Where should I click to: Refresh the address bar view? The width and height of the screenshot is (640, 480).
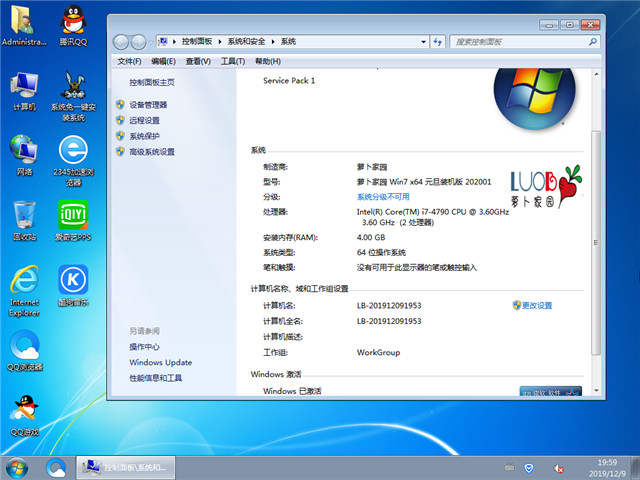[x=438, y=42]
